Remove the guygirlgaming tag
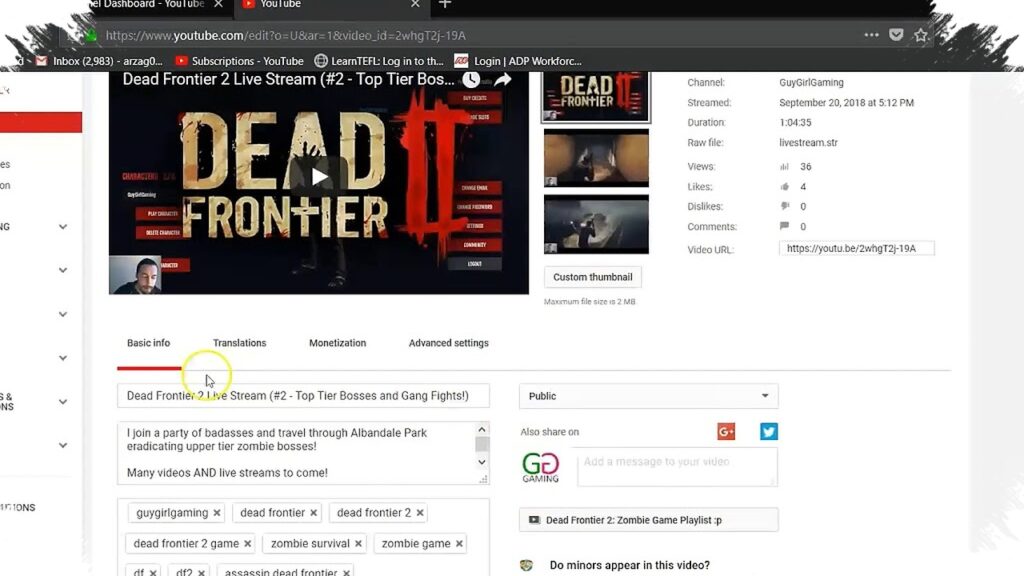 tap(217, 513)
